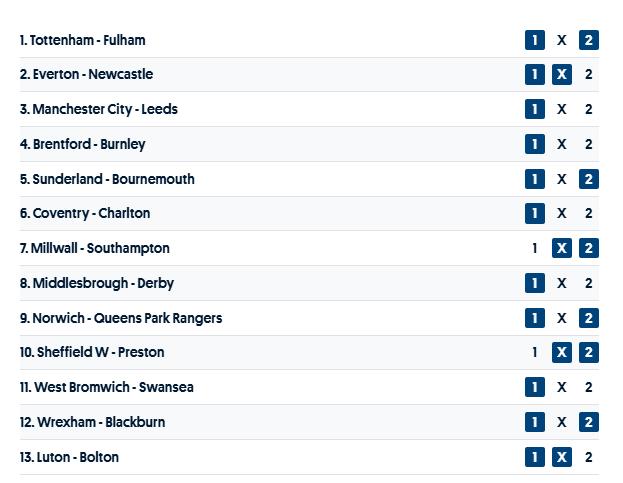Deselect draw for Everton - Newcastle
This screenshot has height=483, width=623.
pos(562,75)
